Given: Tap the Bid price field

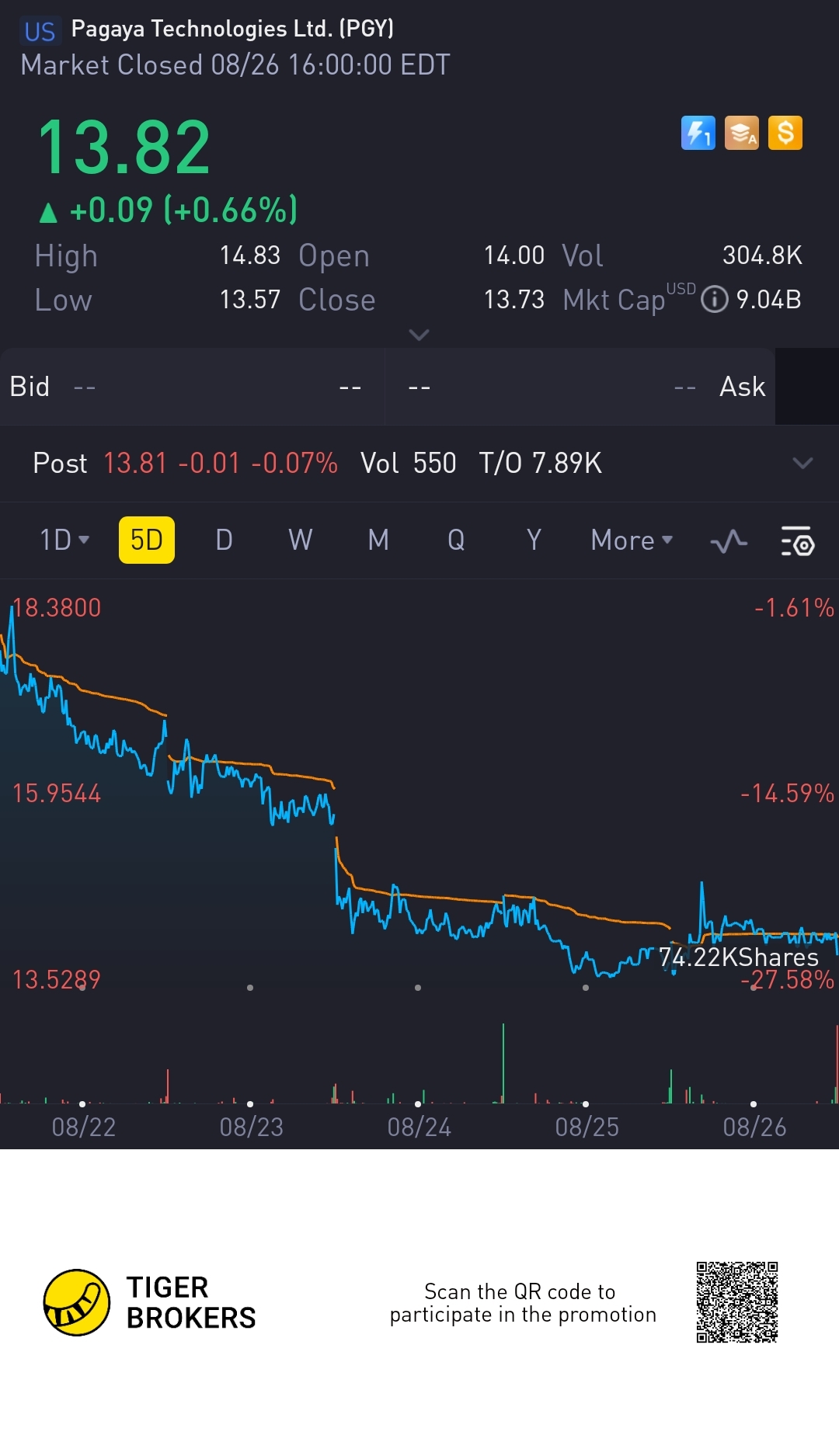Looking at the screenshot, I should pyautogui.click(x=192, y=387).
